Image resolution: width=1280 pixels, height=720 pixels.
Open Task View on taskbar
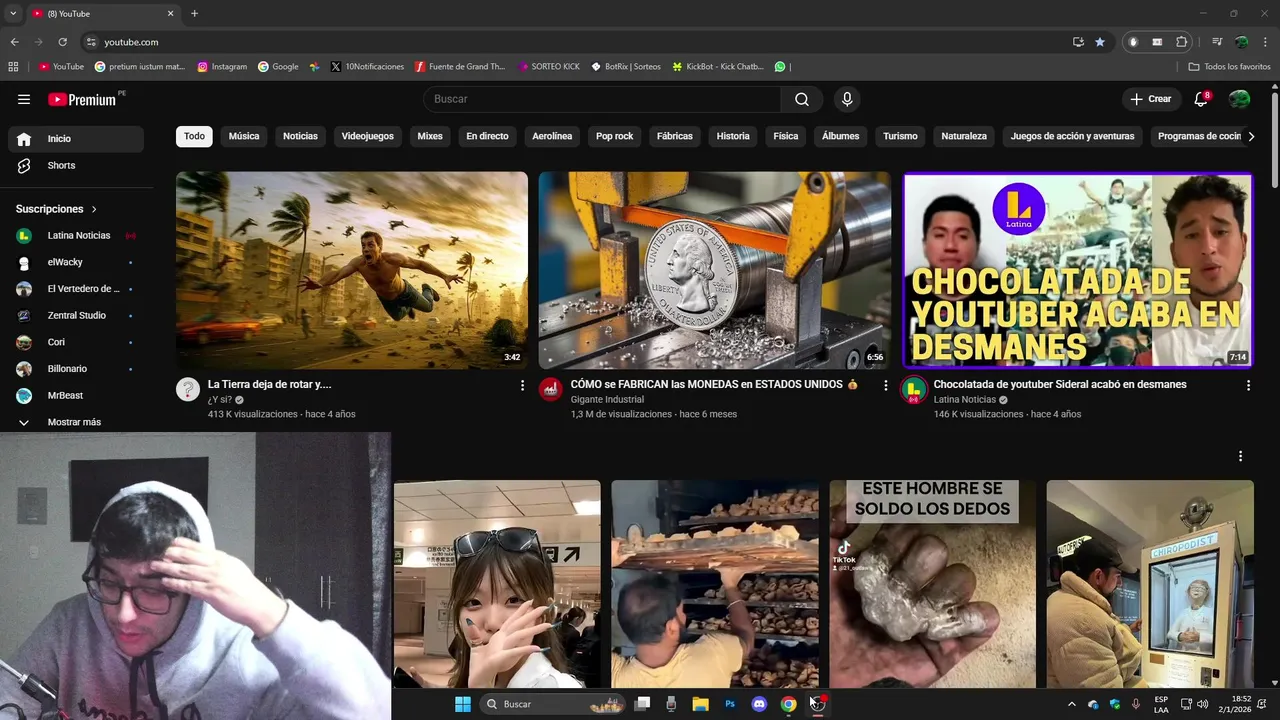[642, 704]
